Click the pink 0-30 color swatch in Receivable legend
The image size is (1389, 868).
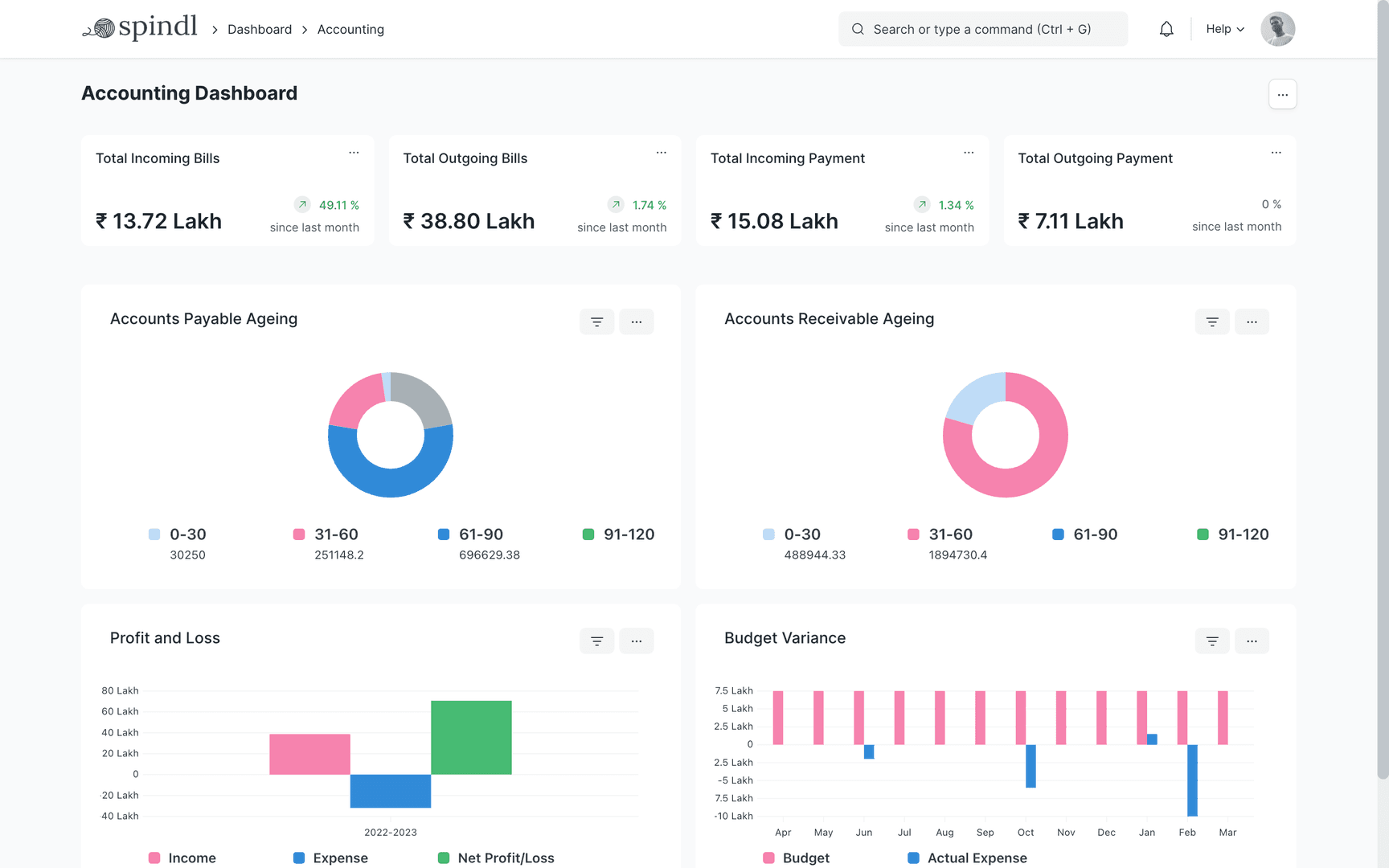pos(768,534)
